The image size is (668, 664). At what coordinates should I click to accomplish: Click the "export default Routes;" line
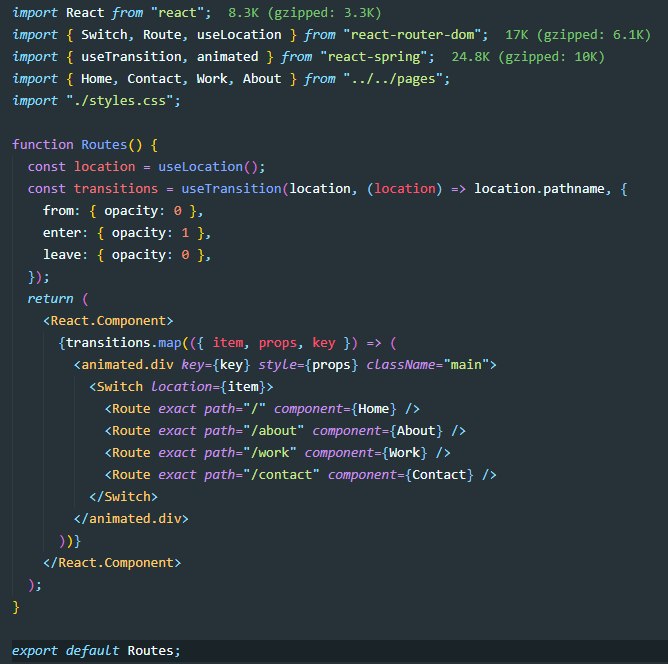(96, 651)
